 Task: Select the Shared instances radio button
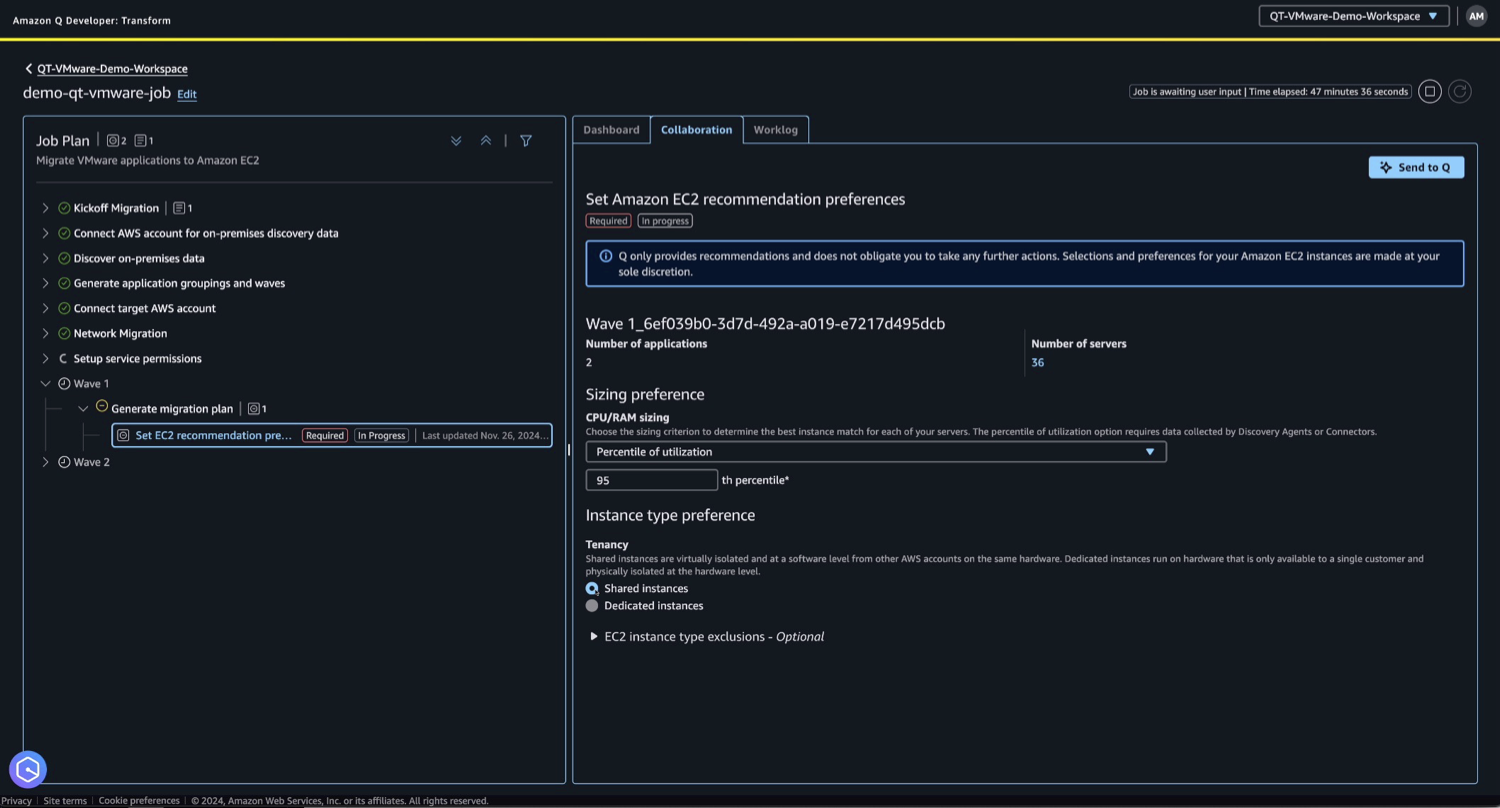[x=592, y=589]
